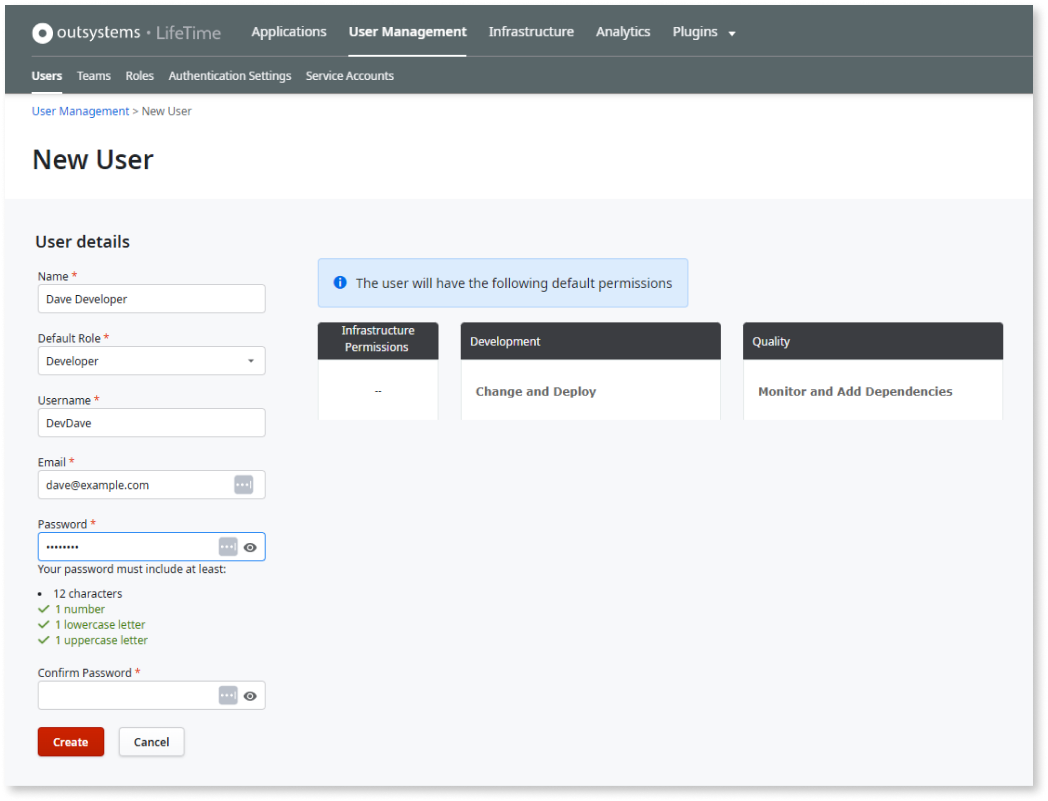
Task: Toggle password visibility with the eye icon
Action: tap(251, 546)
